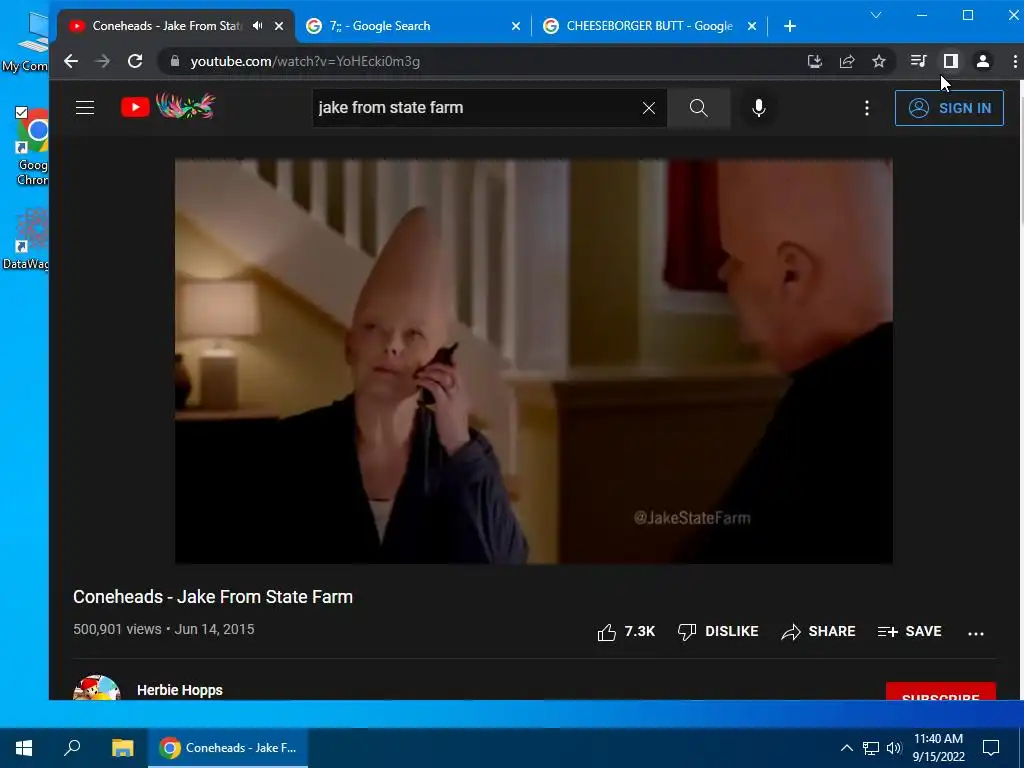The width and height of the screenshot is (1024, 768).
Task: Open the notification center icon
Action: (x=991, y=748)
